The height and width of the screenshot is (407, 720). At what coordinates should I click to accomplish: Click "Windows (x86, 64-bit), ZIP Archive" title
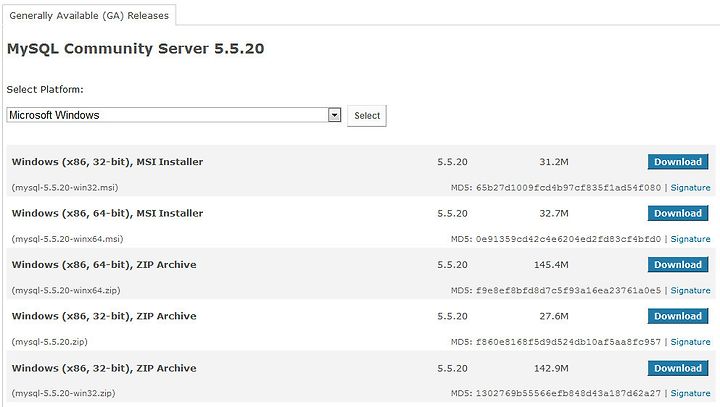[104, 265]
